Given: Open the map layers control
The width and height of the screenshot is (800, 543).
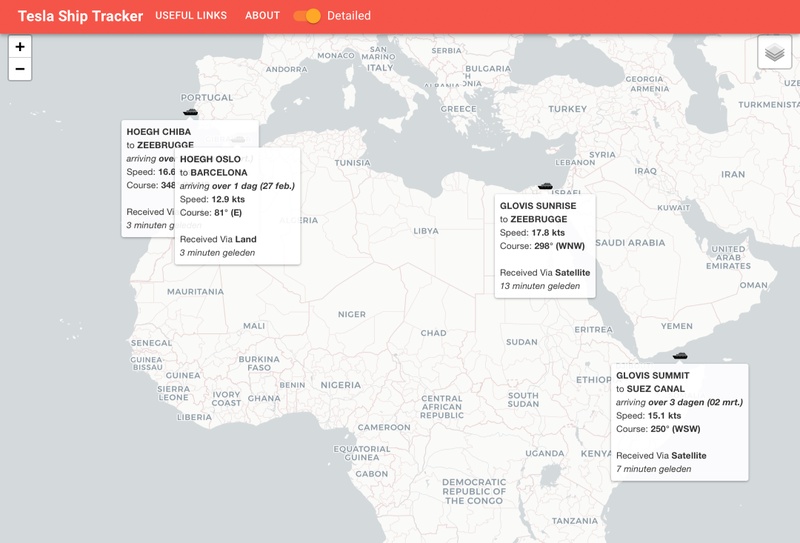Looking at the screenshot, I should click(x=774, y=52).
